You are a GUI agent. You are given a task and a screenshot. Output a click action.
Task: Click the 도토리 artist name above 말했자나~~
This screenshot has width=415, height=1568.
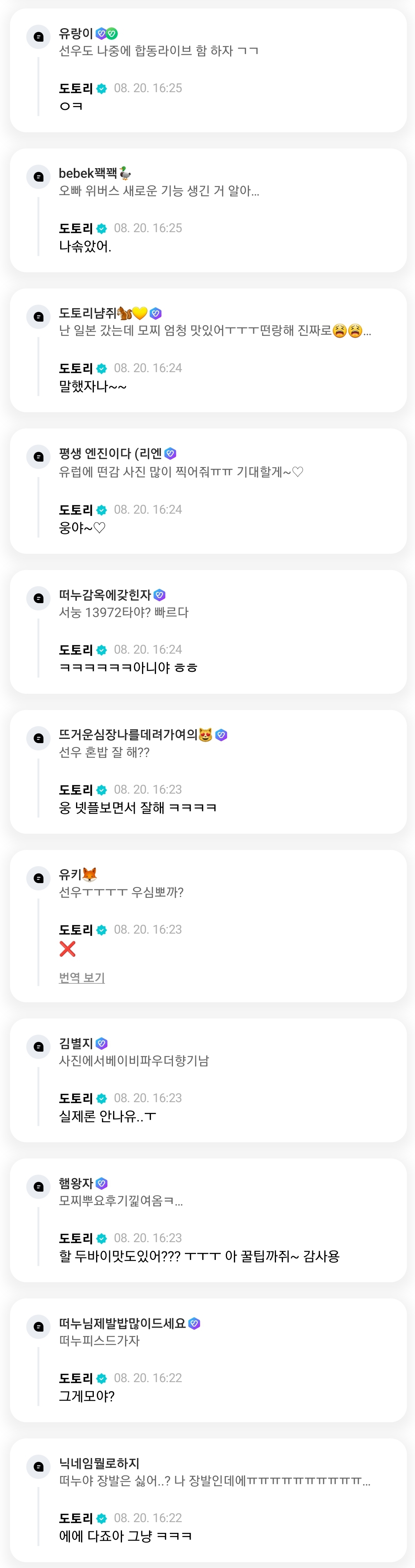pyautogui.click(x=76, y=368)
